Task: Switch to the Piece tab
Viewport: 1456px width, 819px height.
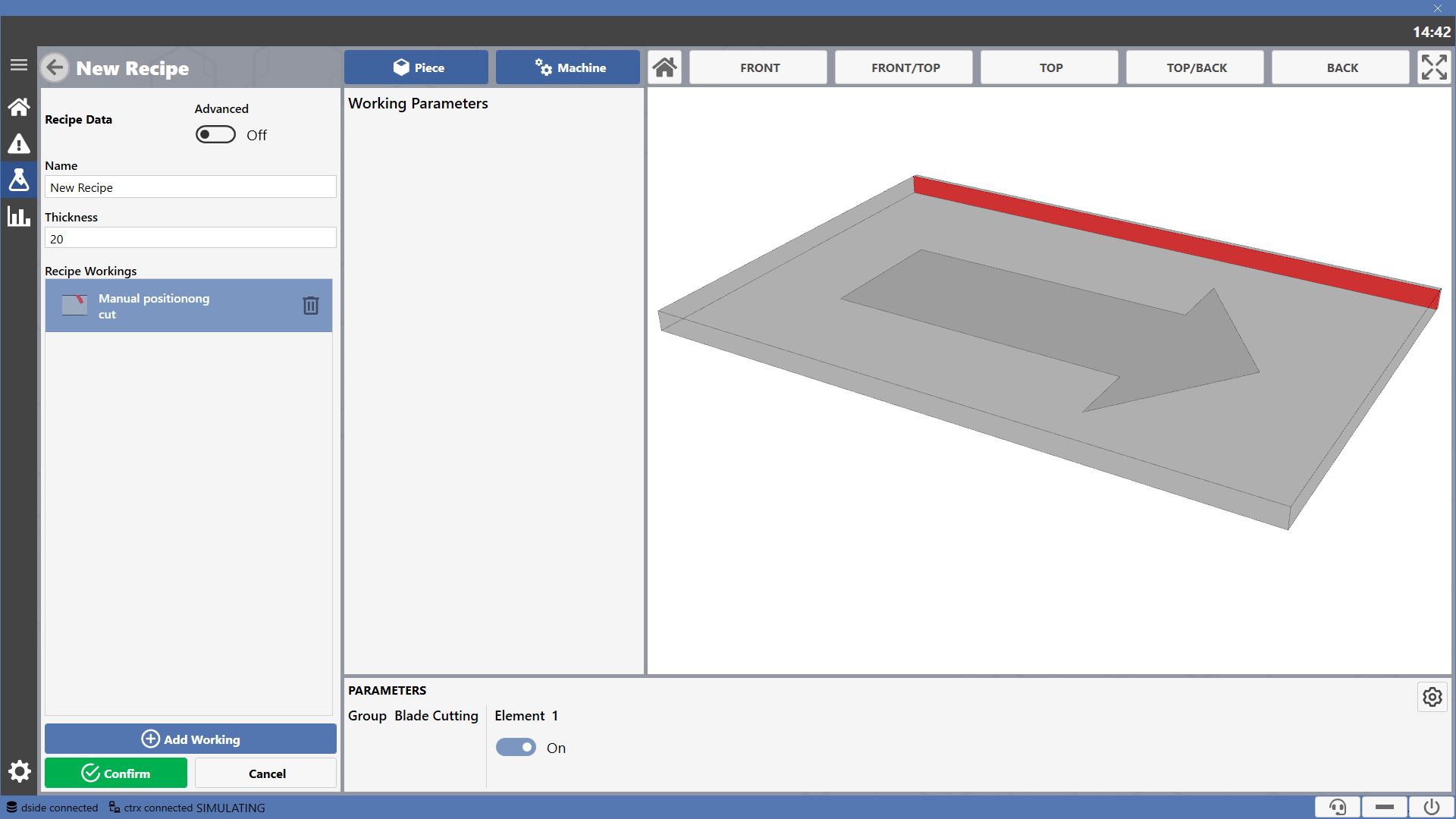Action: (416, 67)
